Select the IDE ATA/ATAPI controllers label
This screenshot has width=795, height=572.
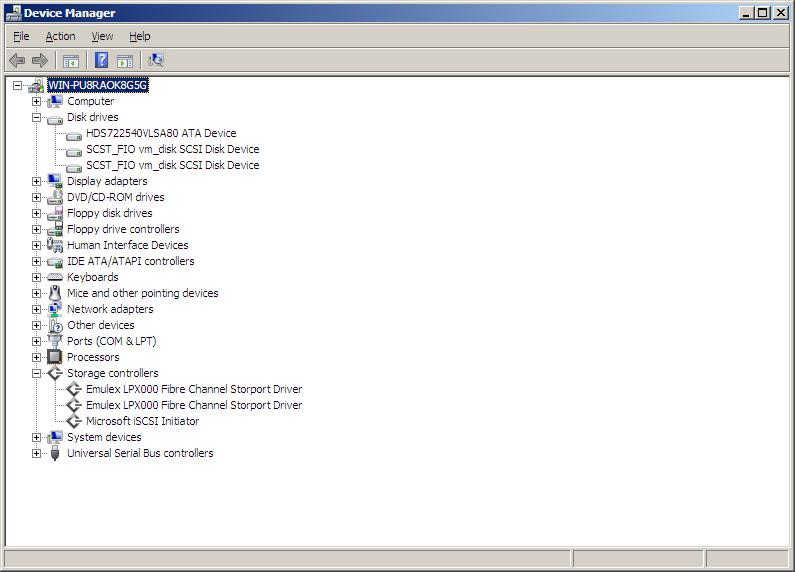pyautogui.click(x=131, y=261)
